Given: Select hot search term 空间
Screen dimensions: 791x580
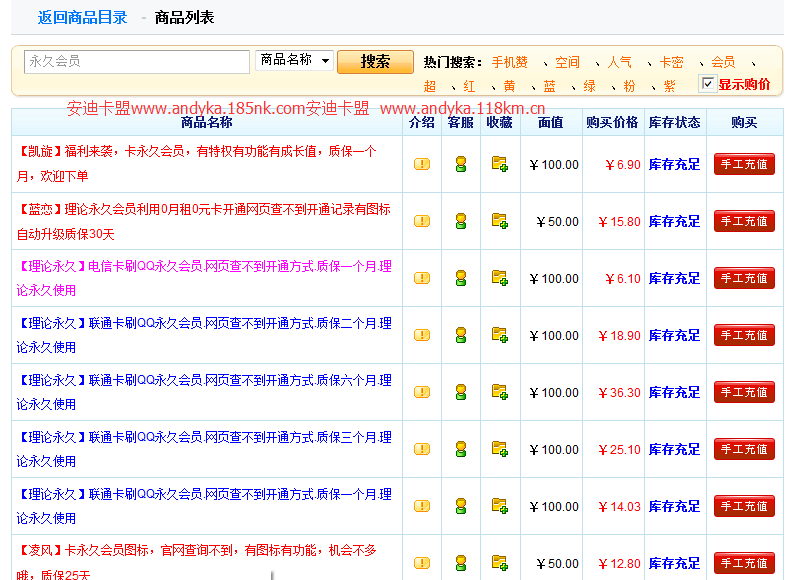Looking at the screenshot, I should (x=568, y=63).
